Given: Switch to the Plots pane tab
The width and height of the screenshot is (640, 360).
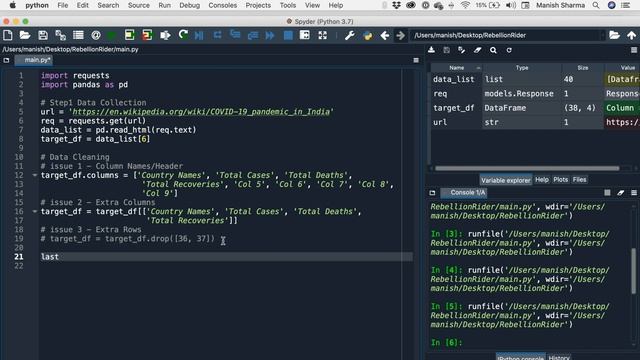Looking at the screenshot, I should click(560, 180).
